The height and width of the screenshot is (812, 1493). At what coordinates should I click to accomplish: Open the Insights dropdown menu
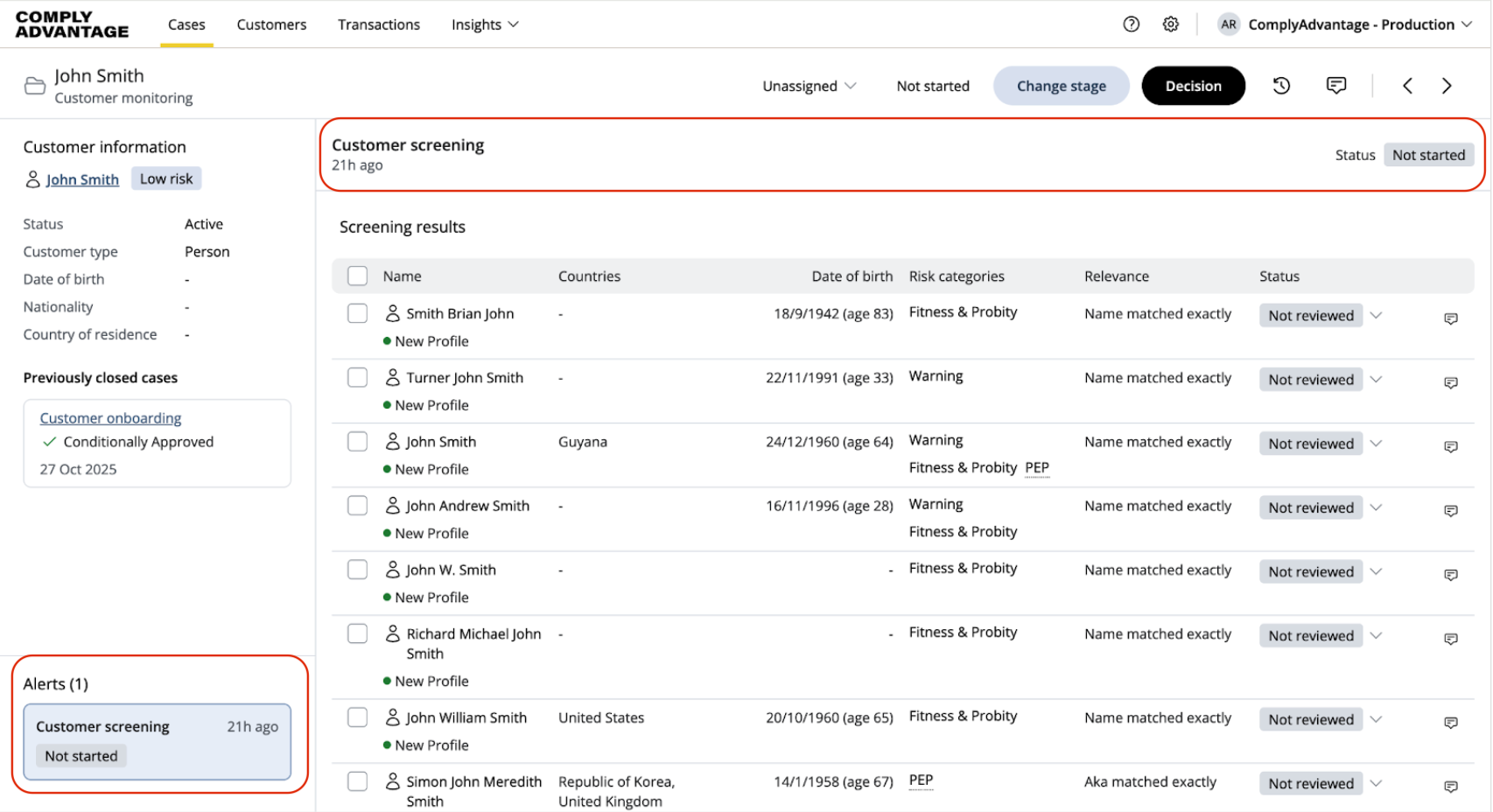(x=485, y=24)
